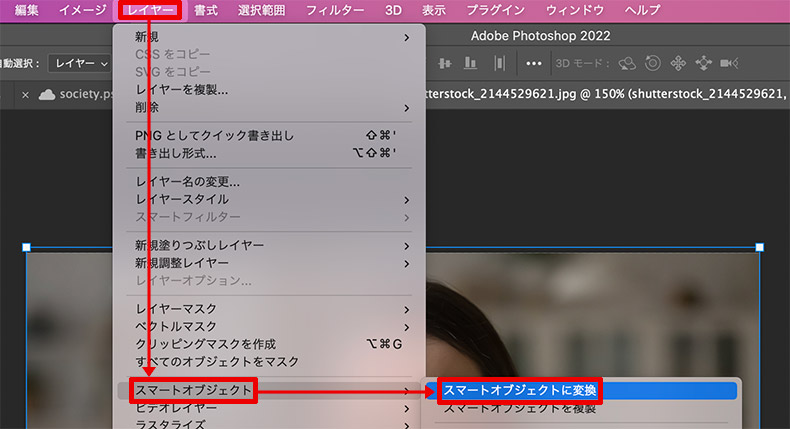Open the 自動選択 レイヤー dropdown
The height and width of the screenshot is (429, 790).
pos(81,64)
